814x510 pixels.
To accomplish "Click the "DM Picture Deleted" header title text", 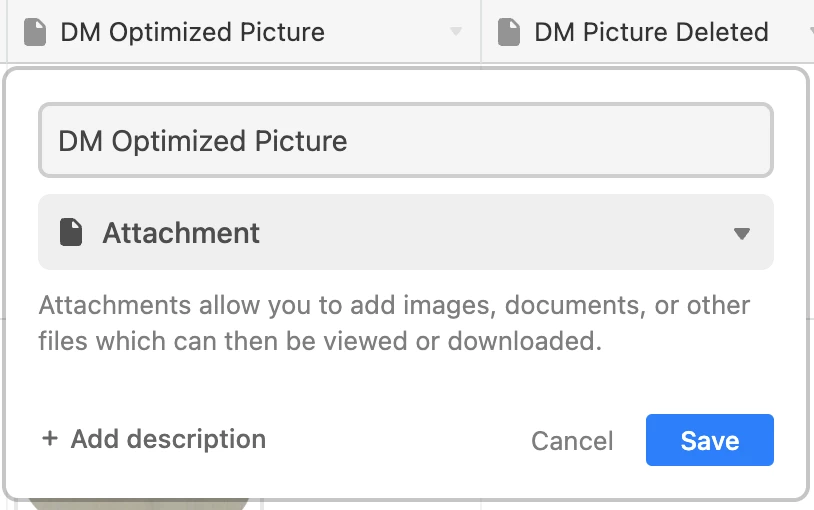I will [x=651, y=32].
